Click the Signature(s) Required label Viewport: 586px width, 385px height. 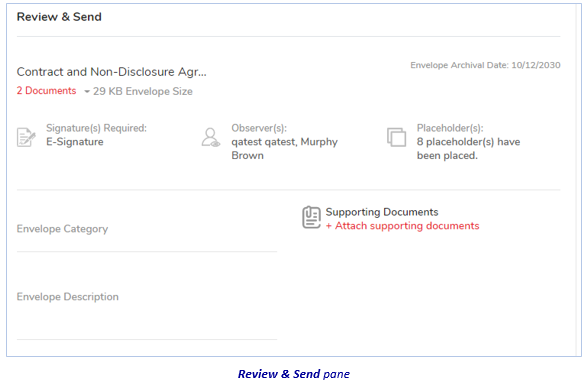click(x=96, y=128)
